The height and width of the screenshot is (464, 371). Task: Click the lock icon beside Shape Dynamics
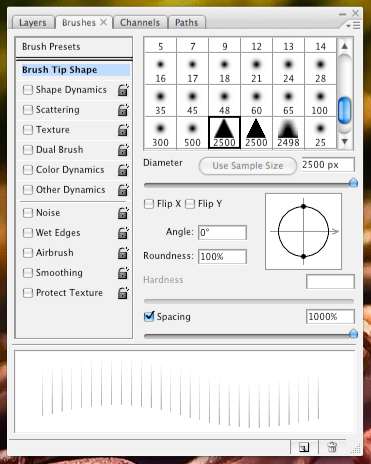123,90
